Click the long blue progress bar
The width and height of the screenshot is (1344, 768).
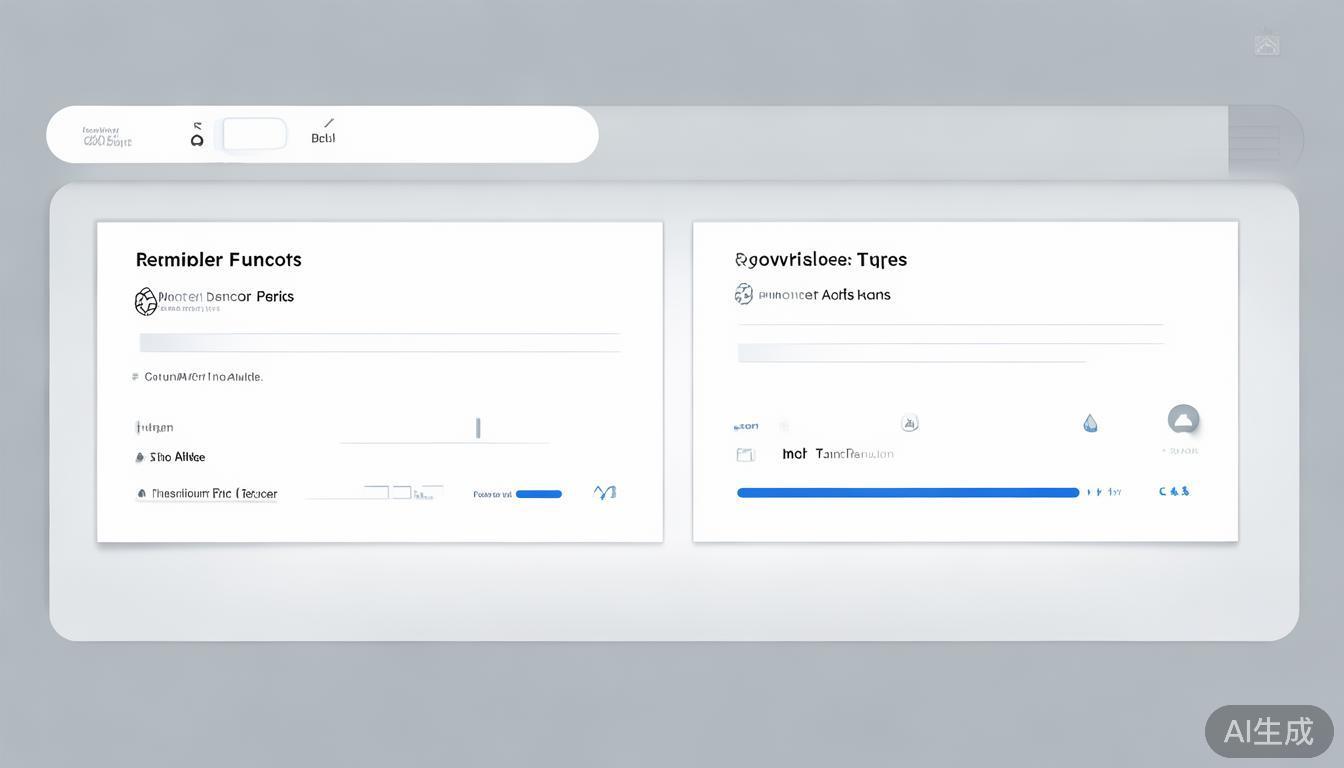tap(907, 493)
